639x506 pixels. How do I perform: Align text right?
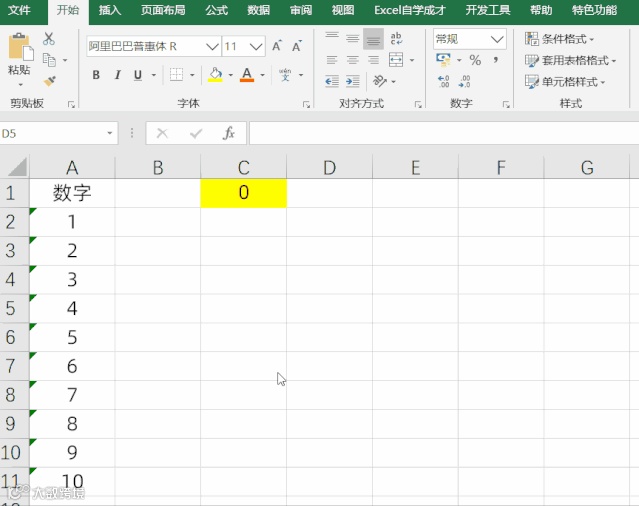373,60
